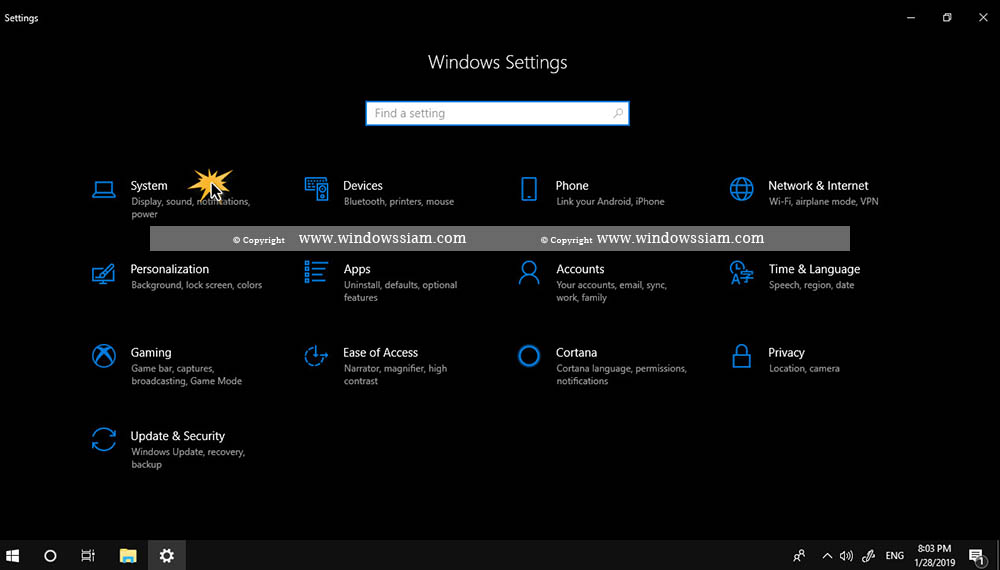Click 'Bluetooth, printers, mouse' description
This screenshot has width=1000, height=570.
pyautogui.click(x=399, y=201)
